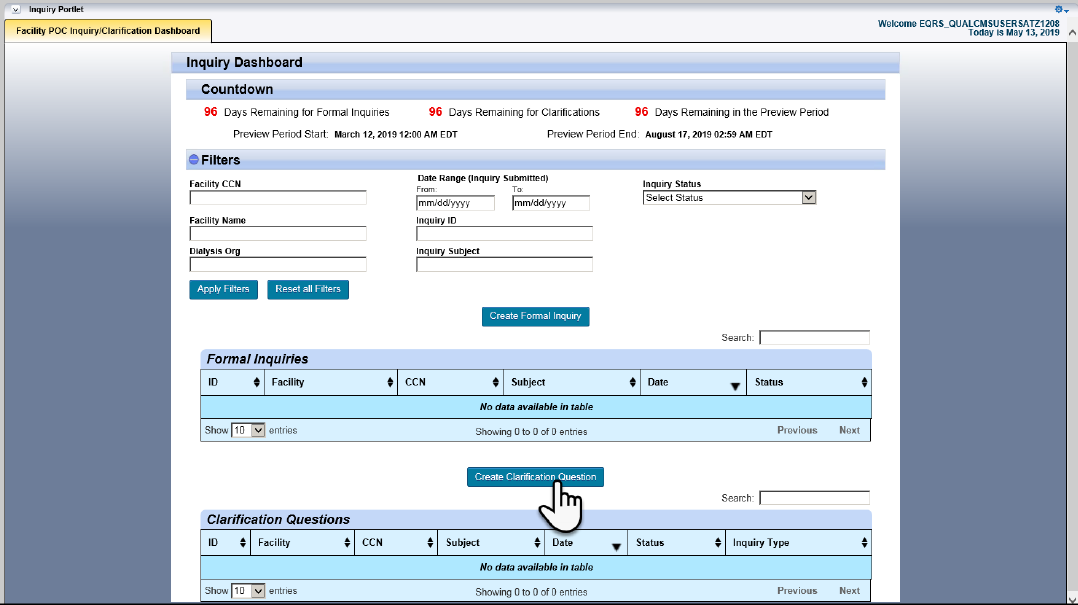Click the Apply Filters button
The width and height of the screenshot is (1078, 605).
223,289
